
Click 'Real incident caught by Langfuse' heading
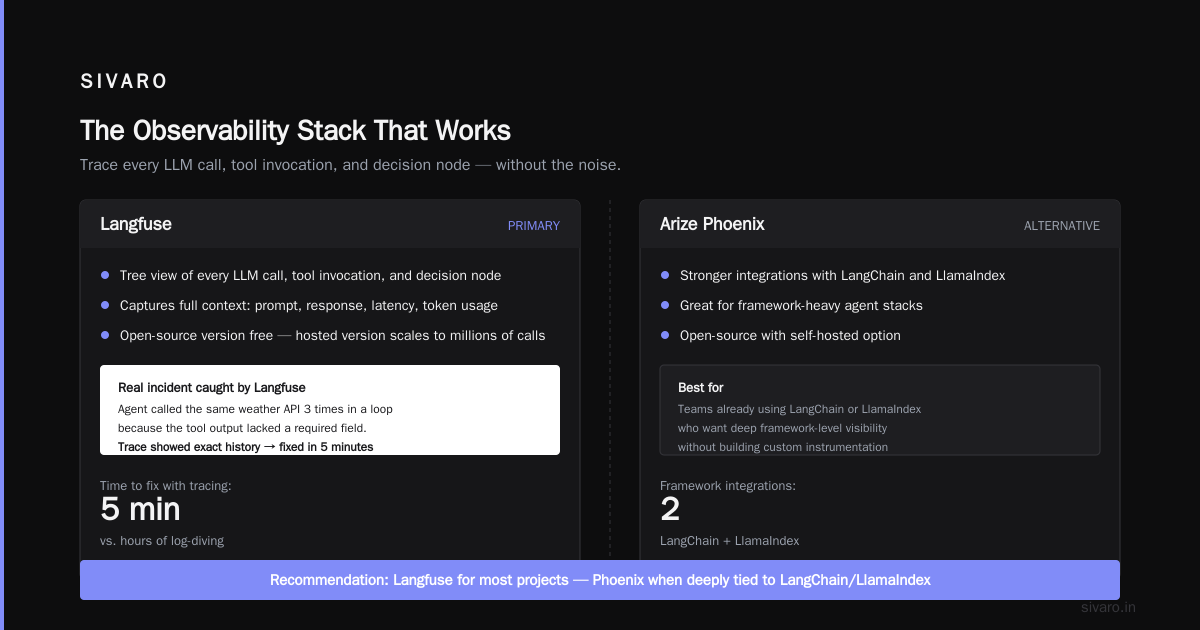(212, 387)
